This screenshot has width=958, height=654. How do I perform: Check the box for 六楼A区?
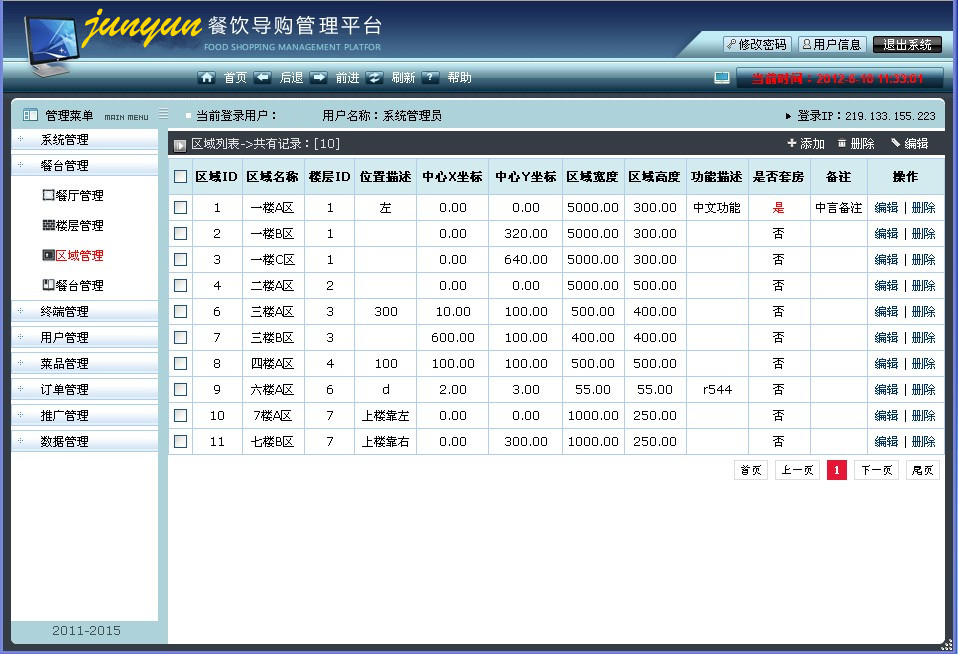point(180,389)
